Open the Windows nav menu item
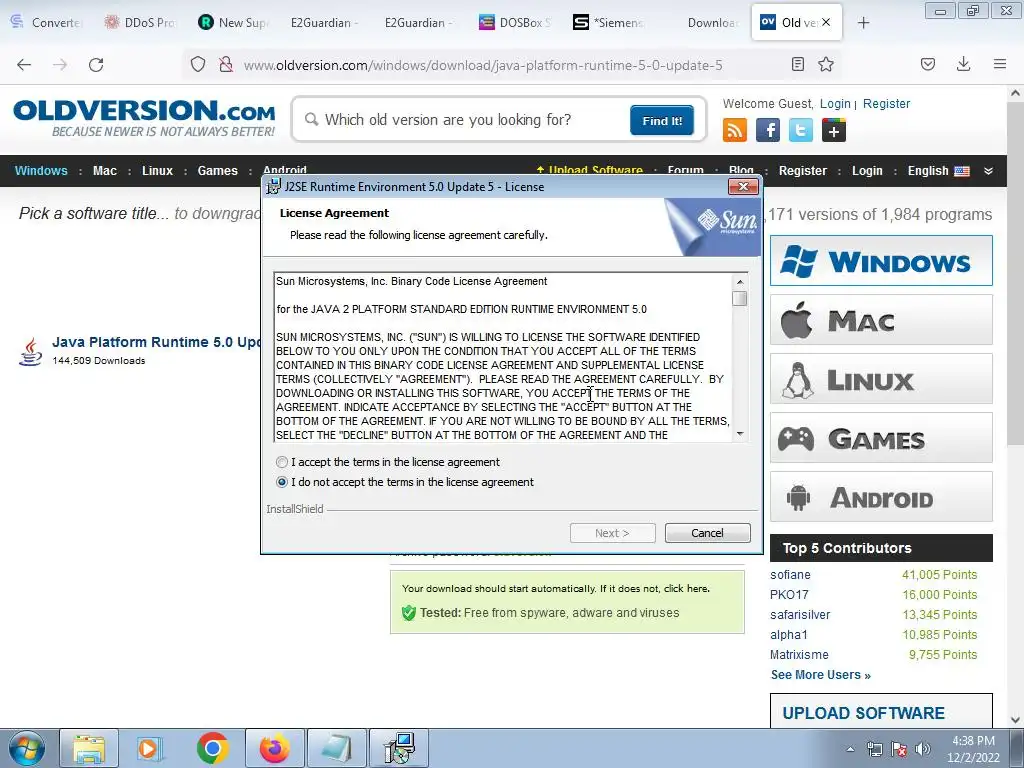This screenshot has width=1024, height=768. [x=41, y=170]
